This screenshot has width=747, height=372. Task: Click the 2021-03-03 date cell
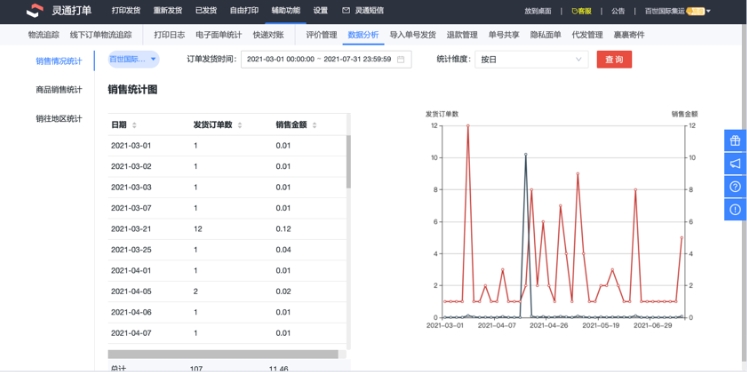131,187
